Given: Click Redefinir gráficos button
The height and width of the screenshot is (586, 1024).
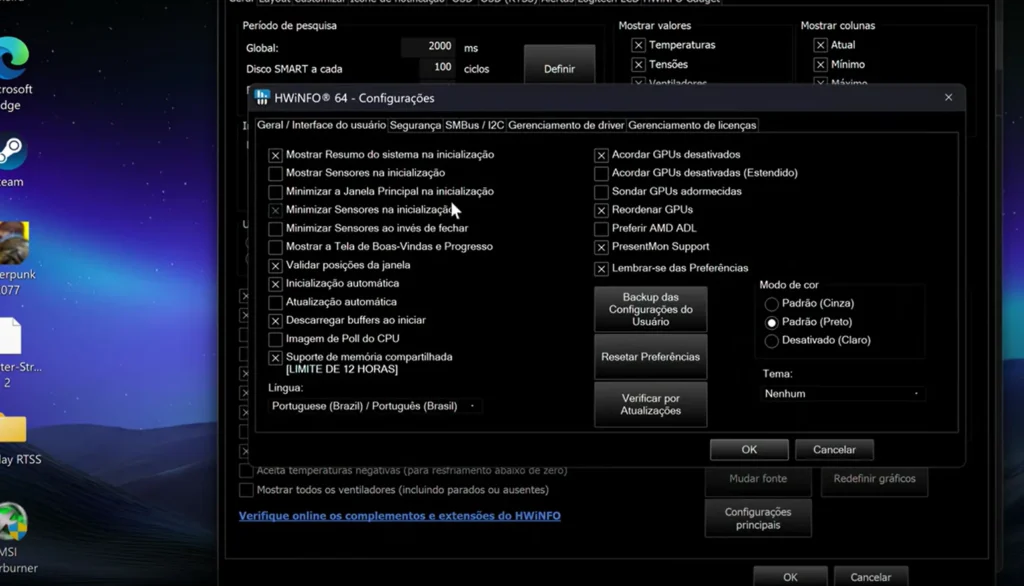Looking at the screenshot, I should (x=874, y=480).
